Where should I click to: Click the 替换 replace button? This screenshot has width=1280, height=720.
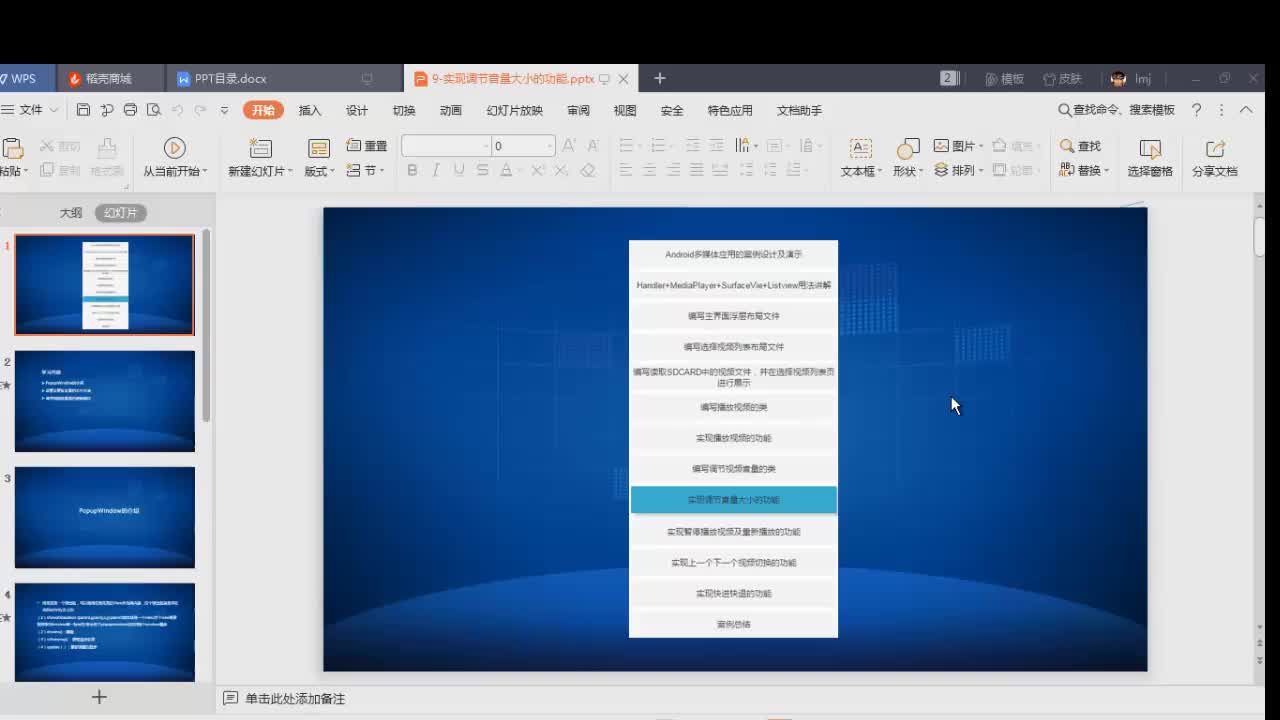(1081, 171)
